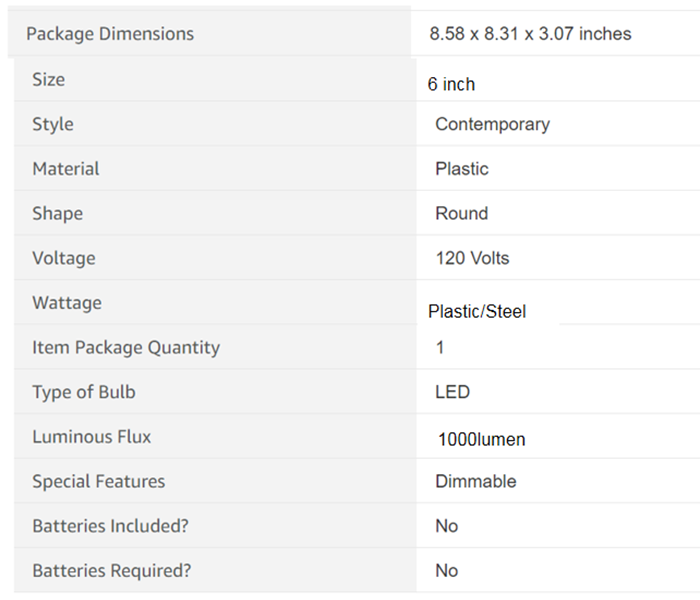Viewport: 700px width, 600px height.
Task: Click the Contemporary style value
Action: click(492, 125)
